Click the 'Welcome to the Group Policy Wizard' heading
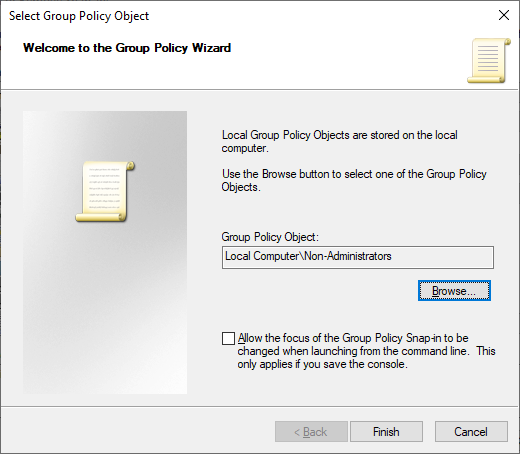This screenshot has width=520, height=454. pos(127,48)
